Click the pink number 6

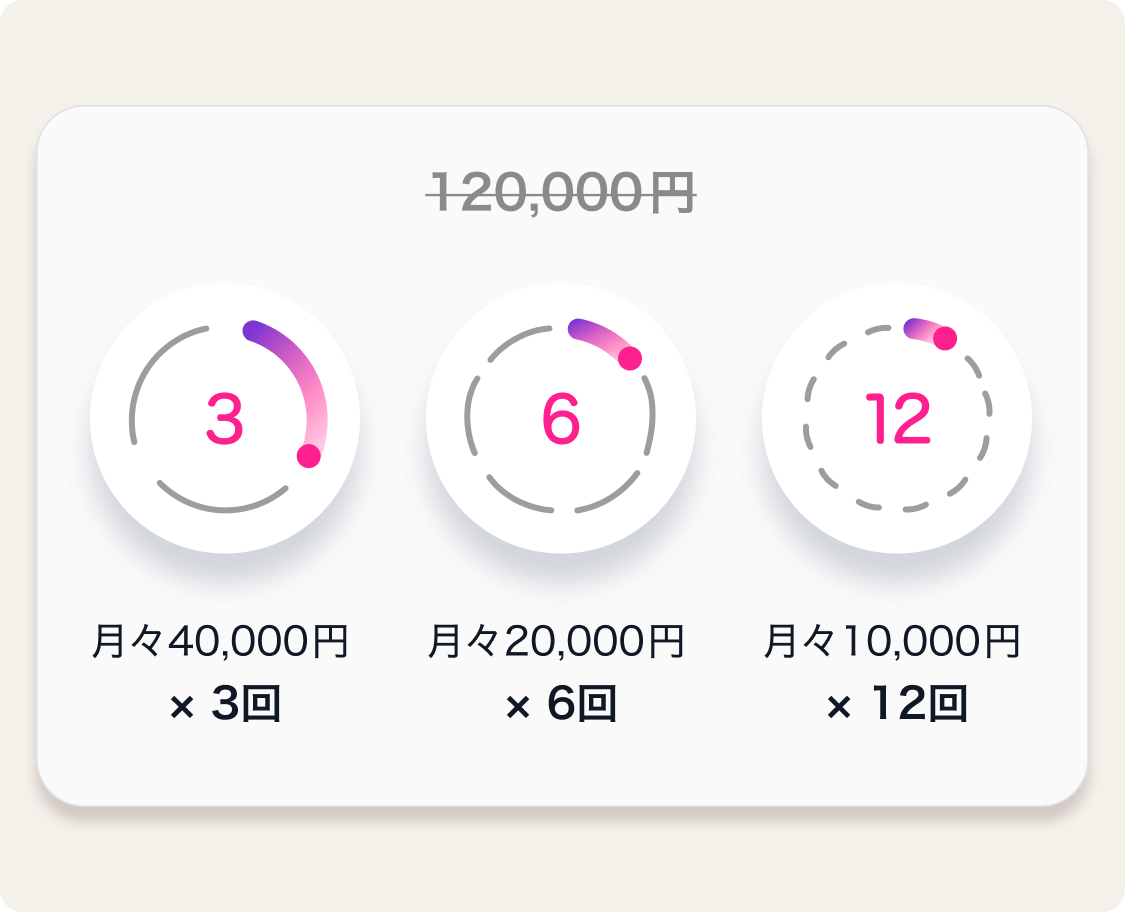pos(560,419)
